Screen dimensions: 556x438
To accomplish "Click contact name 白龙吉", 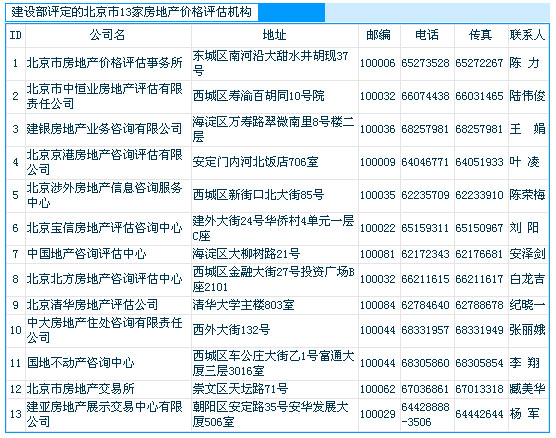I will pyautogui.click(x=528, y=279).
